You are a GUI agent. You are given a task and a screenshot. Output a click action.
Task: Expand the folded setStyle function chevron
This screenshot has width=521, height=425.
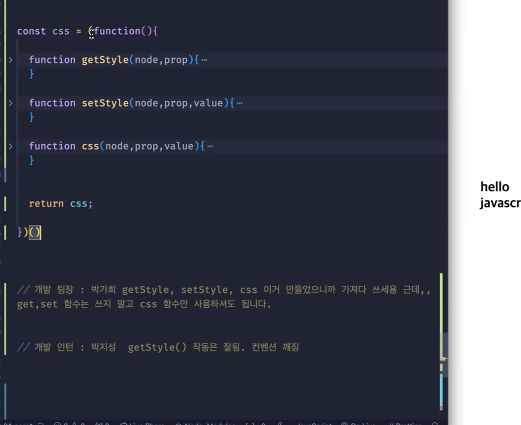click(11, 103)
